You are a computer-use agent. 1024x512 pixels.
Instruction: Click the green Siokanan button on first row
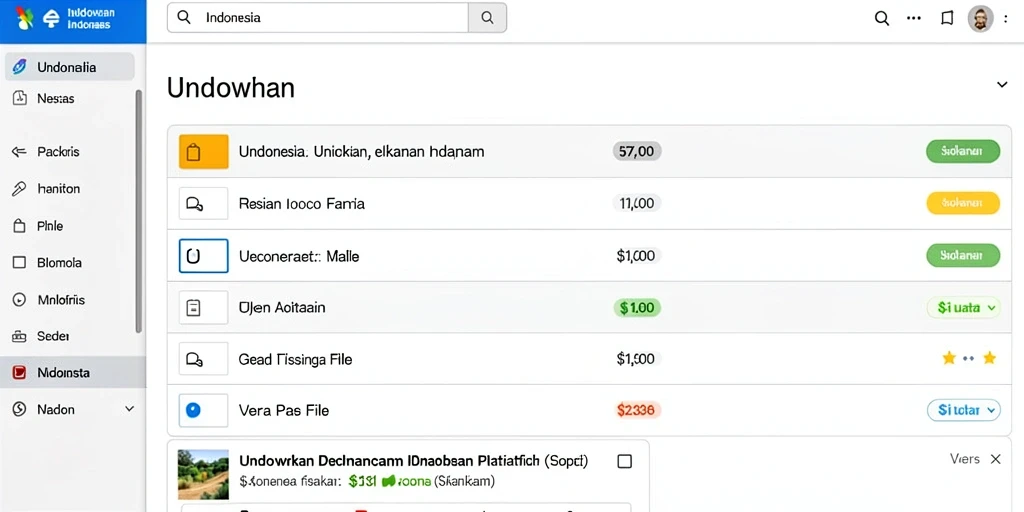[x=963, y=152]
